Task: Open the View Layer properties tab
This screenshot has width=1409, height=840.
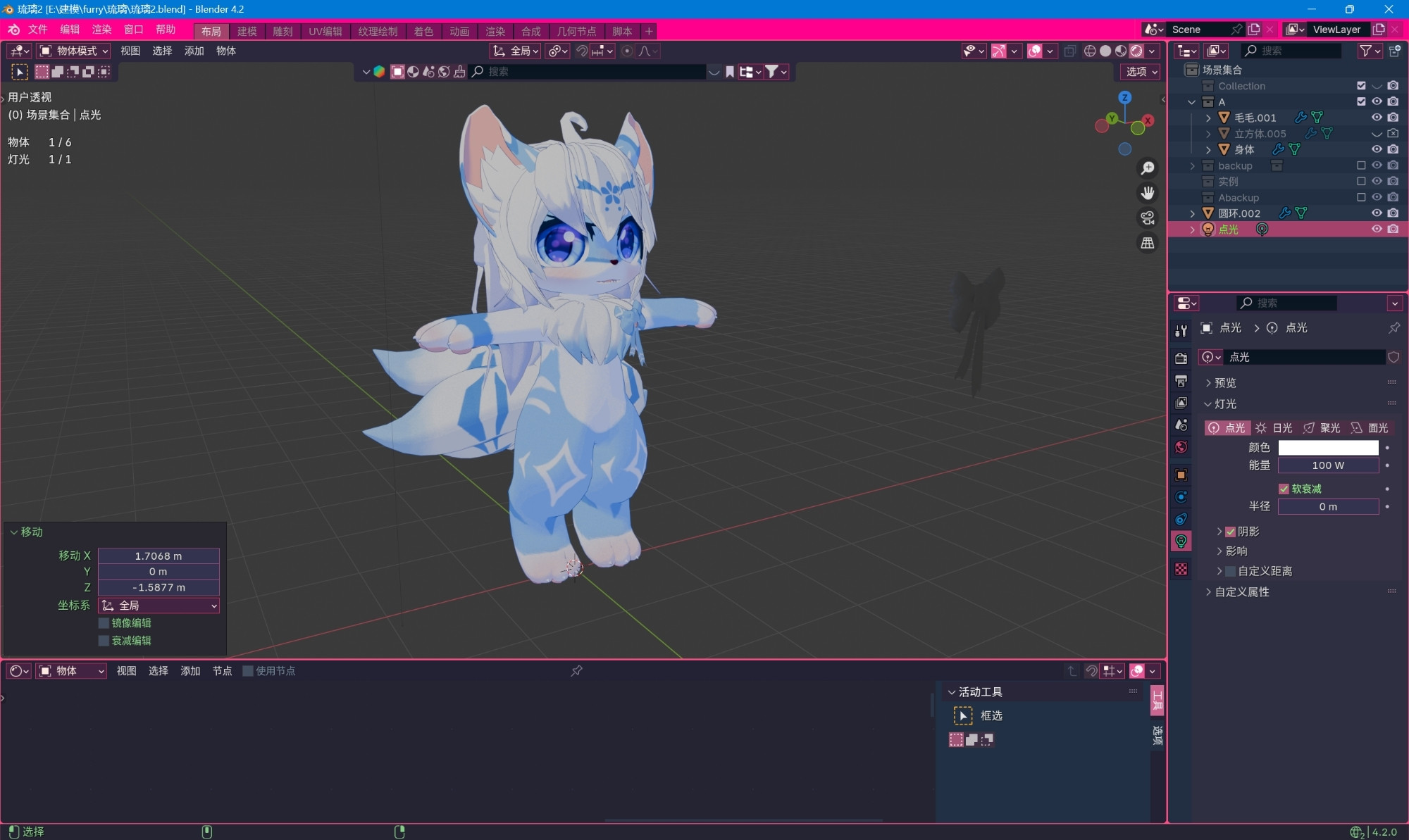Action: pyautogui.click(x=1181, y=403)
